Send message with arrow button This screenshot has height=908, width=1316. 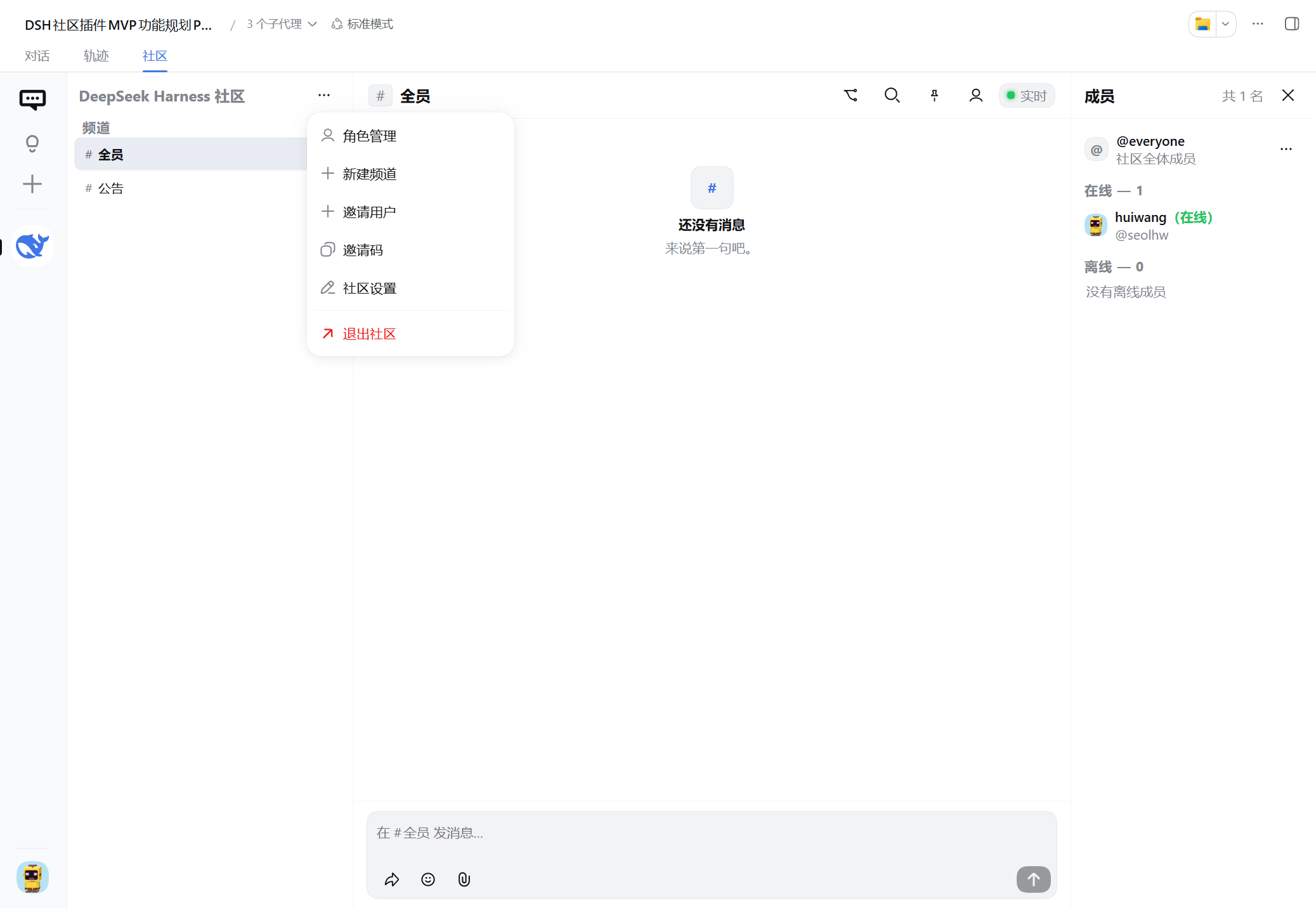tap(1034, 879)
